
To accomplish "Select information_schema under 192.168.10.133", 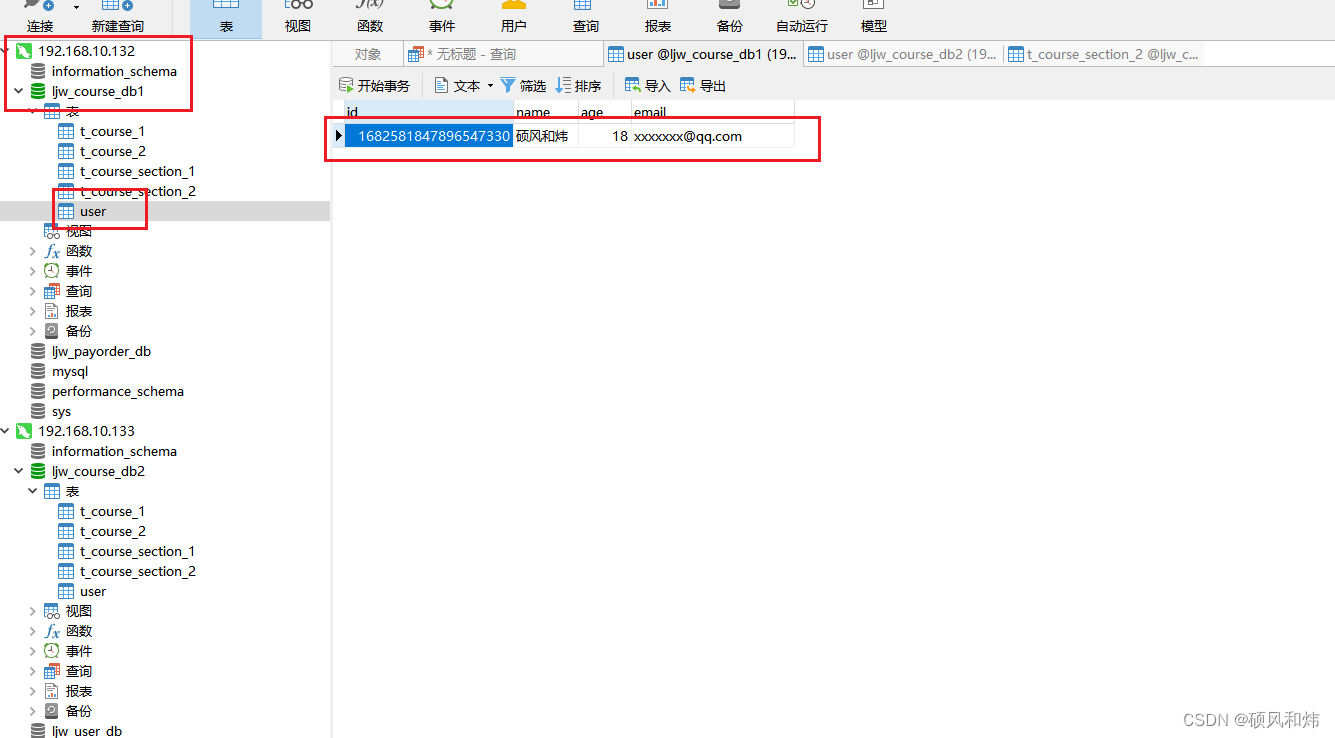I will [x=114, y=451].
